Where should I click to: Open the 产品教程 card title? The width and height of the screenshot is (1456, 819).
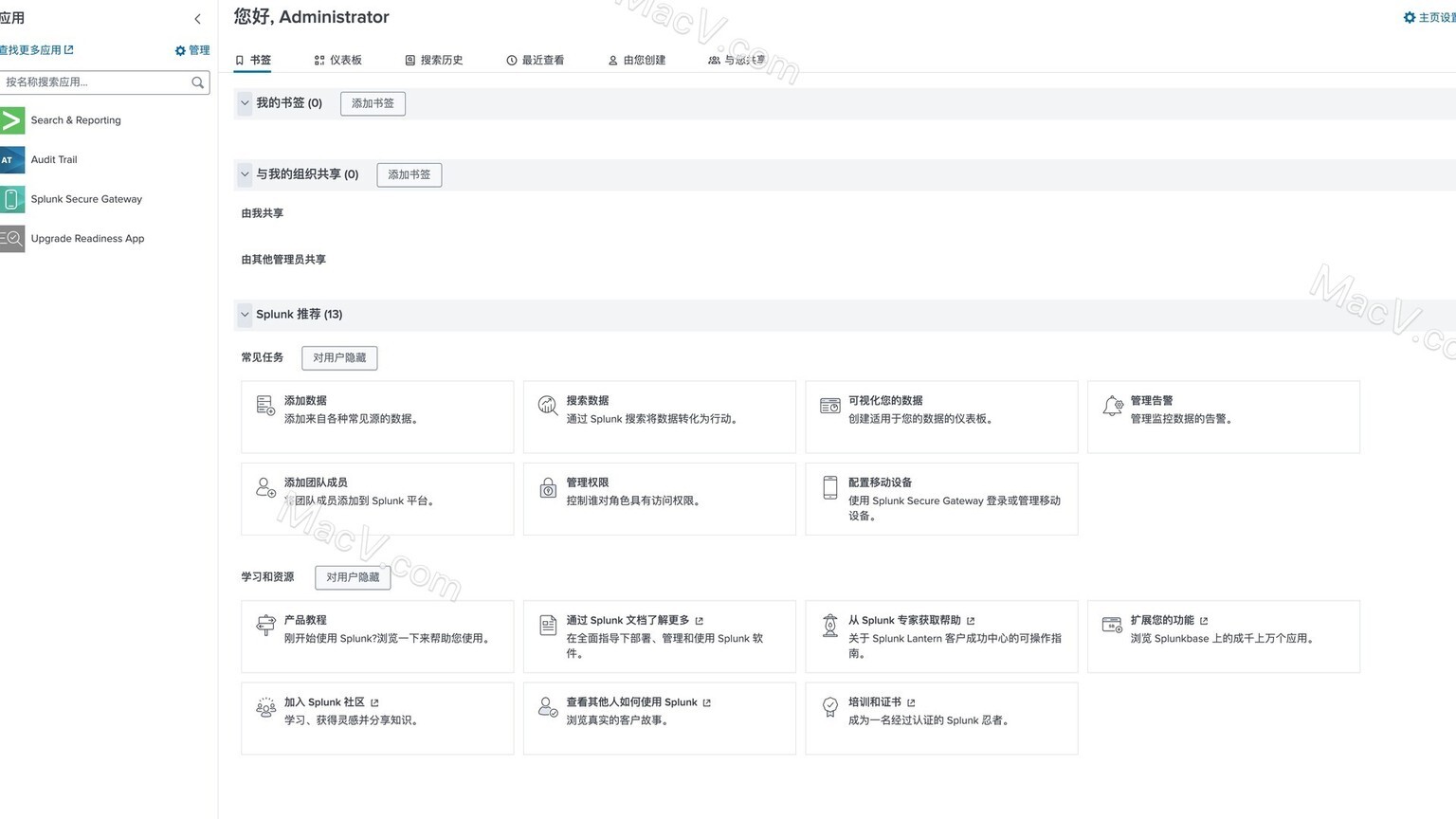305,620
